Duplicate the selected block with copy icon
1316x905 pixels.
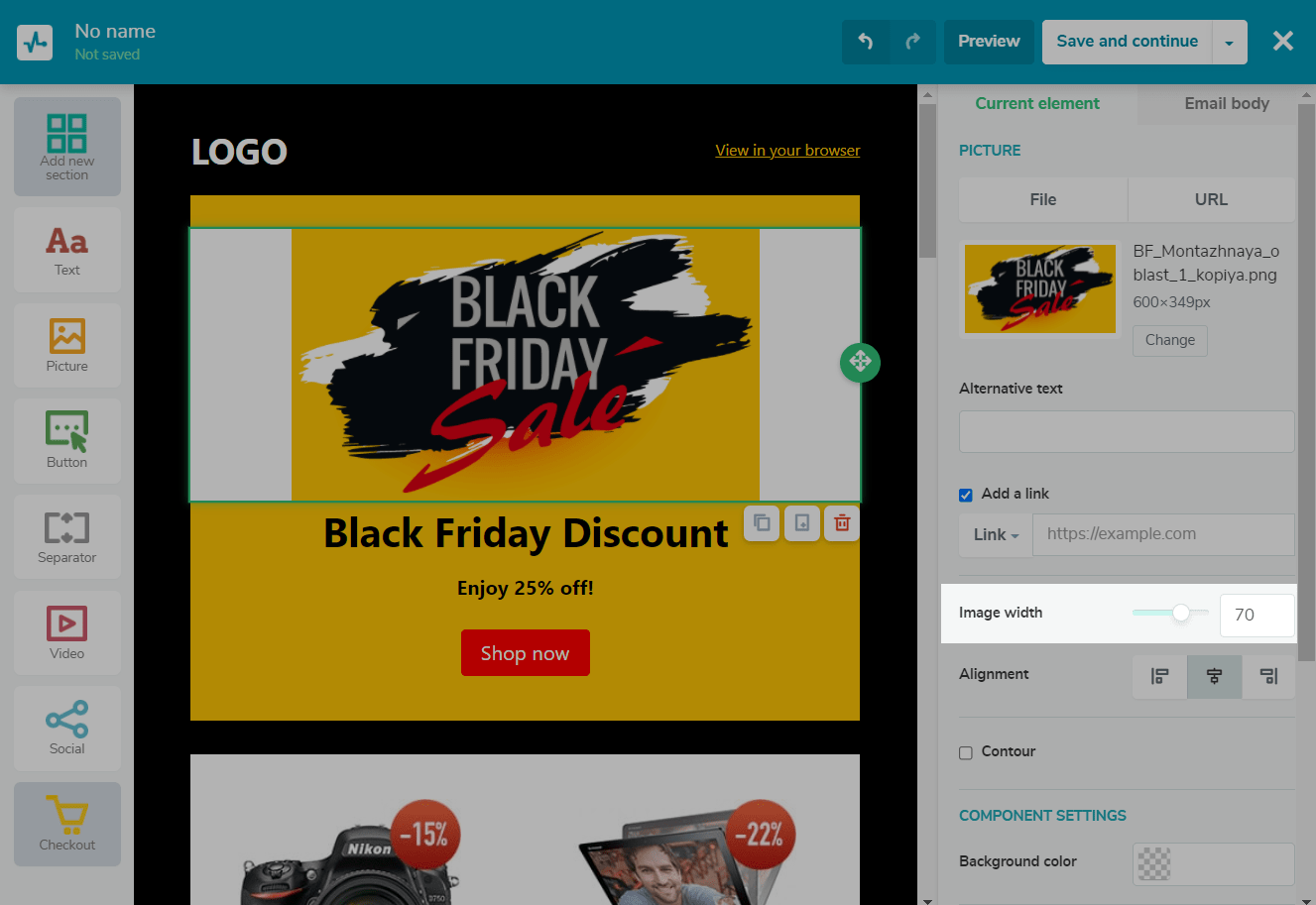click(762, 523)
